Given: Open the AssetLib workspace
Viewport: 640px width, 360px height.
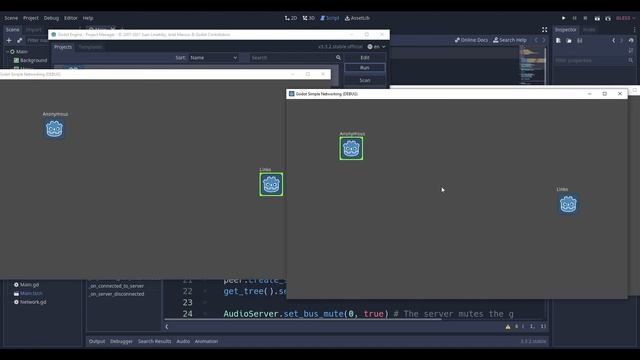Looking at the screenshot, I should pos(357,18).
